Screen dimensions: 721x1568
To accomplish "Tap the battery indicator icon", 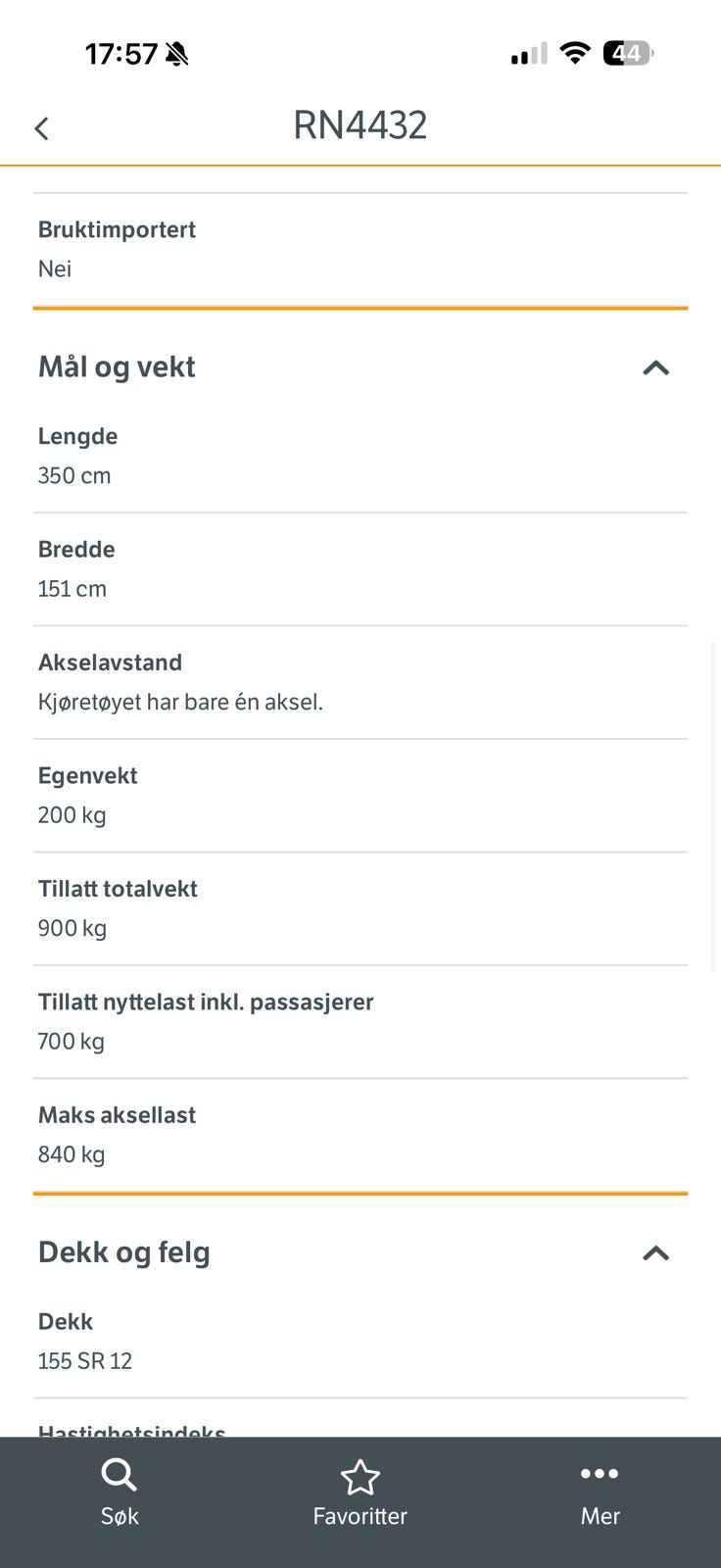I will coord(628,53).
